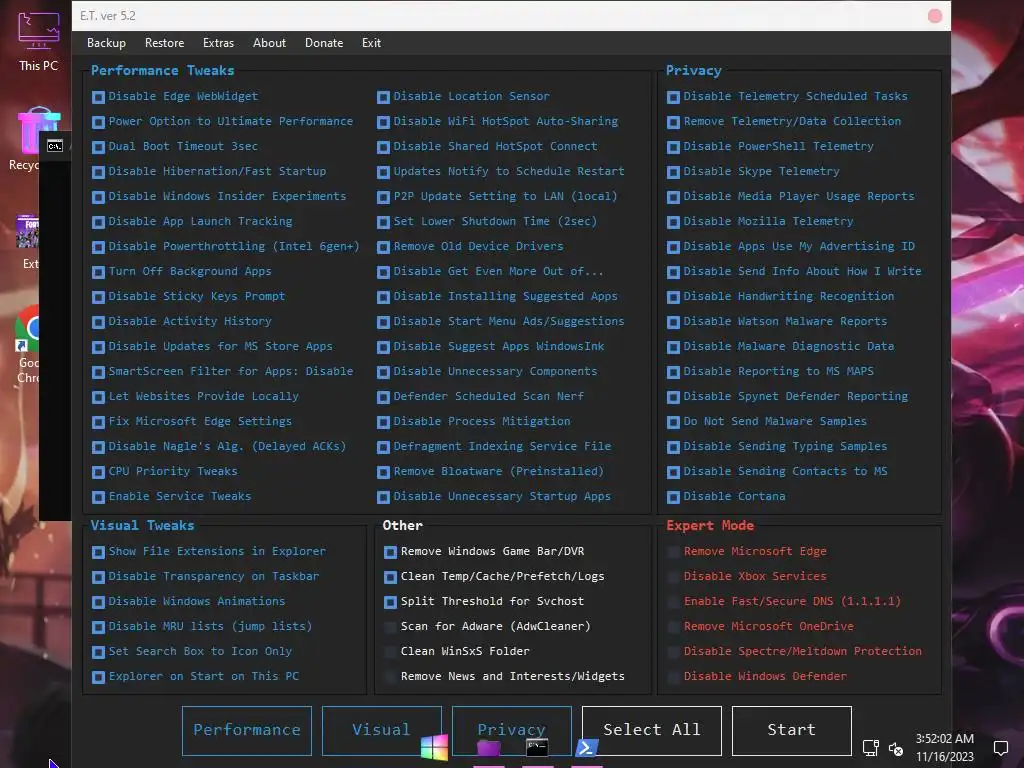This screenshot has height=768, width=1024.
Task: Toggle CPU Priority Tweaks checkbox
Action: coord(99,472)
